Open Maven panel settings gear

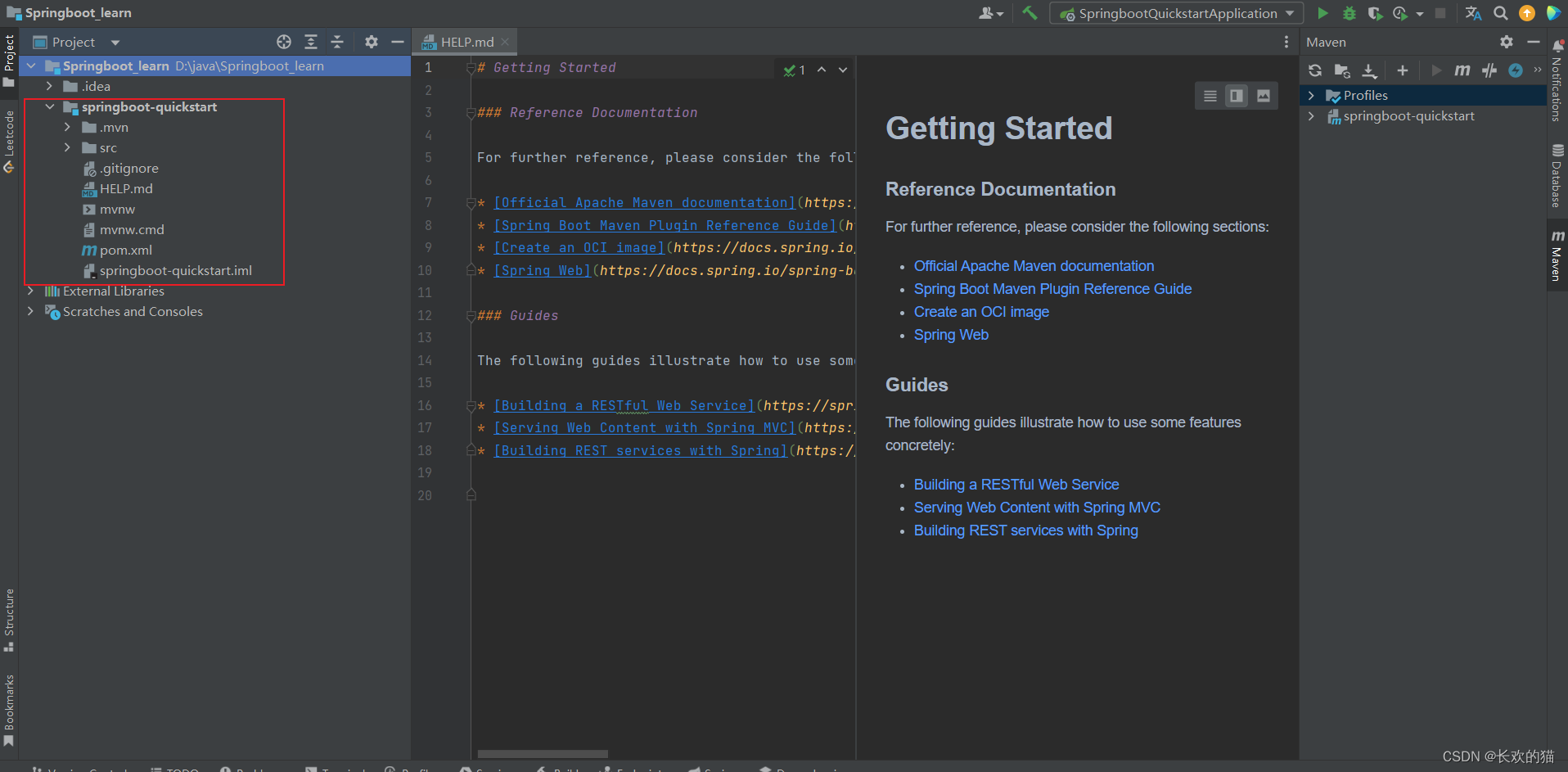pos(1507,42)
